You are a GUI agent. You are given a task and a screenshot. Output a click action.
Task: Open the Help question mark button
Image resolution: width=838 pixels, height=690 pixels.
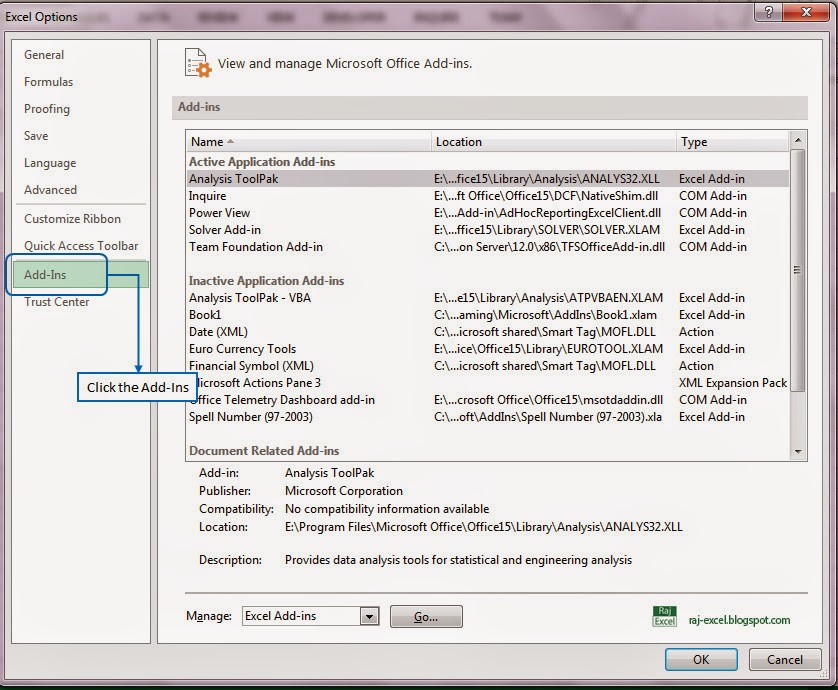pos(769,12)
